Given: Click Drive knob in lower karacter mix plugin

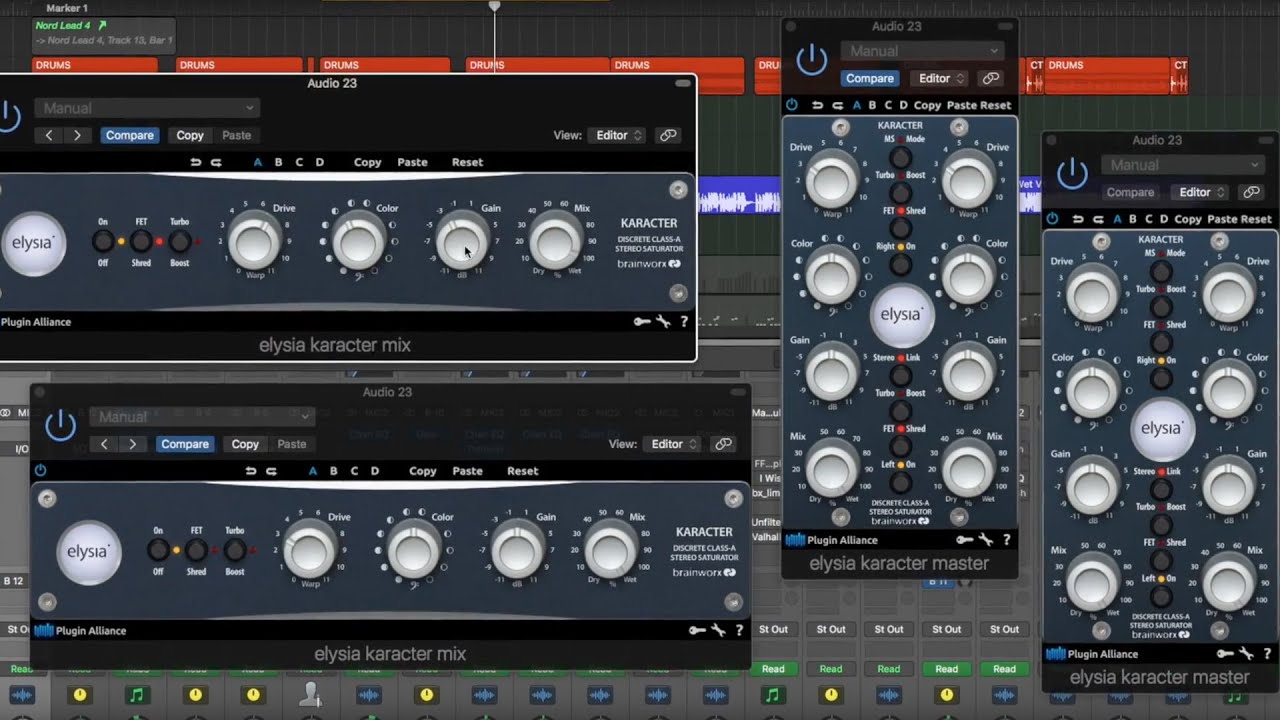Looking at the screenshot, I should pos(310,550).
